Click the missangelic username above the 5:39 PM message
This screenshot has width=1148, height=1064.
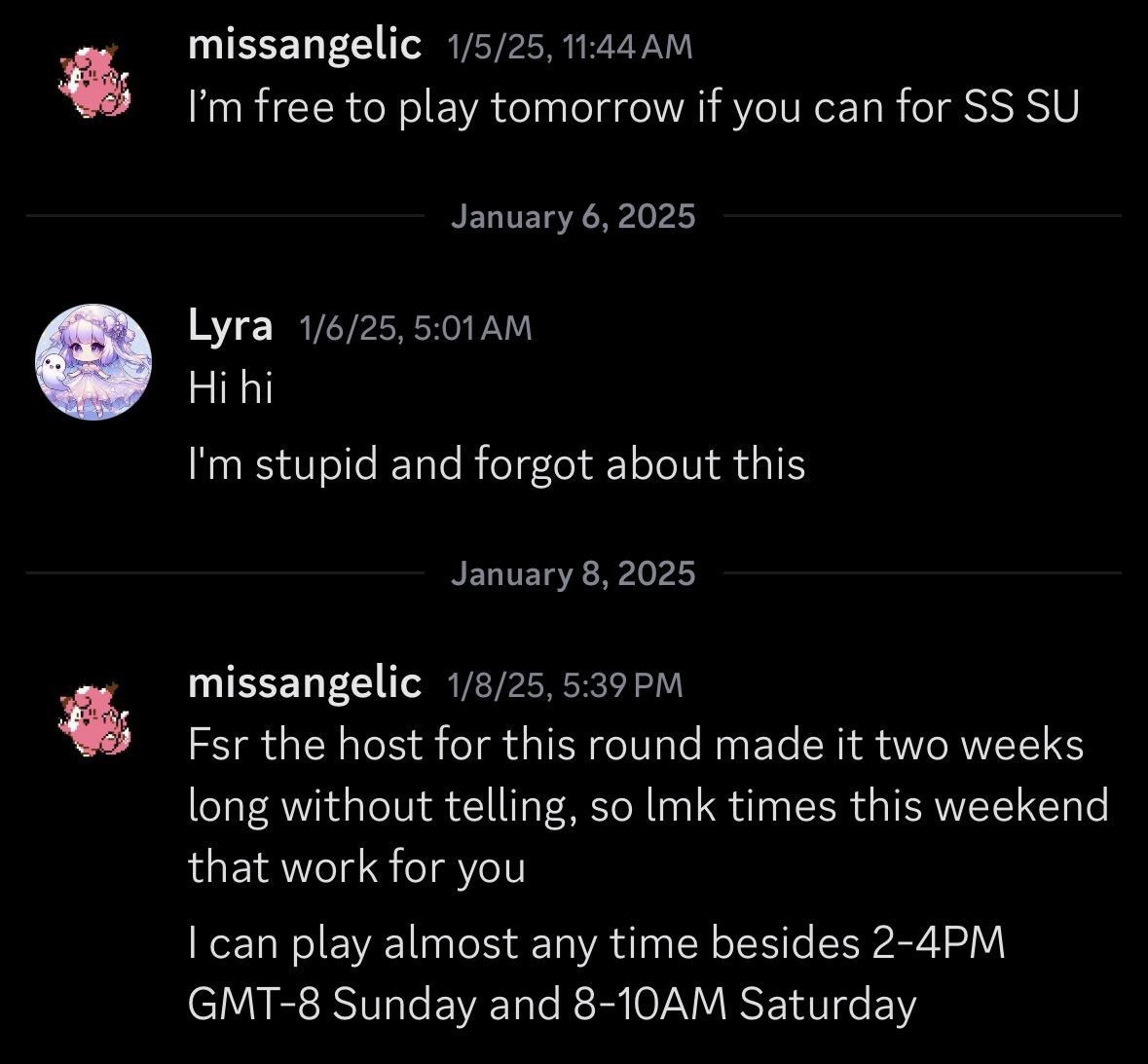tap(305, 682)
